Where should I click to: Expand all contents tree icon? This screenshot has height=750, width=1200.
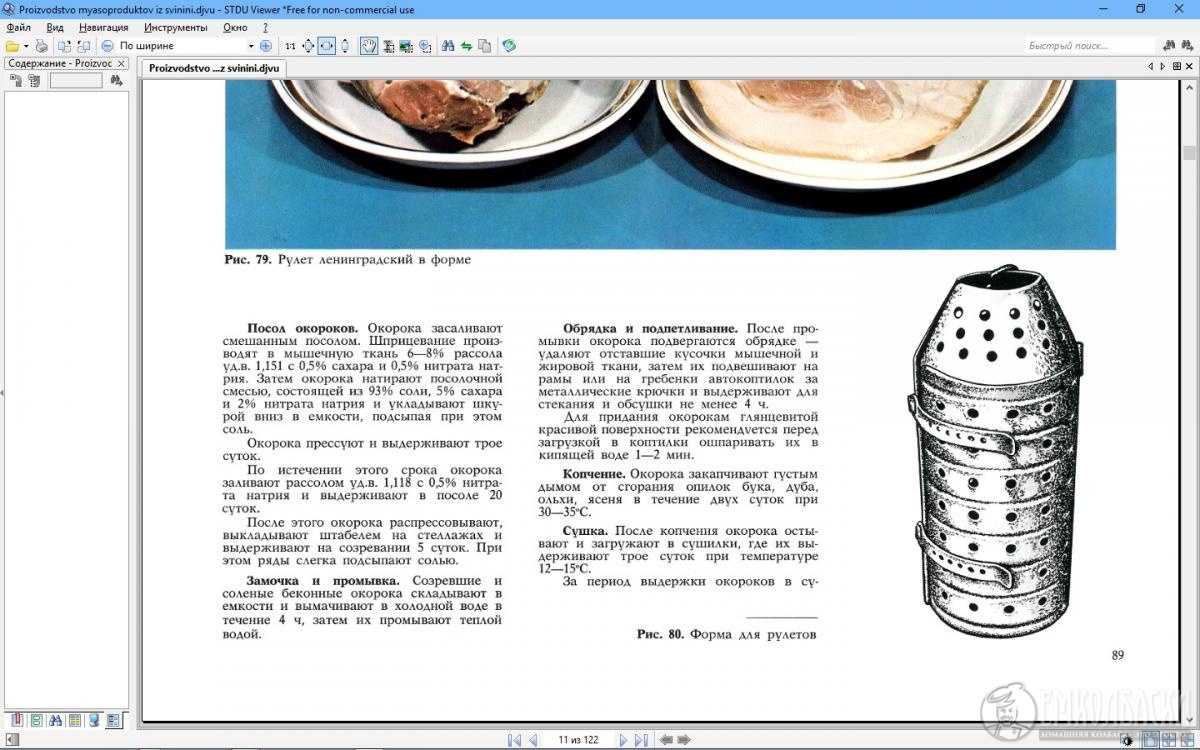click(x=17, y=81)
